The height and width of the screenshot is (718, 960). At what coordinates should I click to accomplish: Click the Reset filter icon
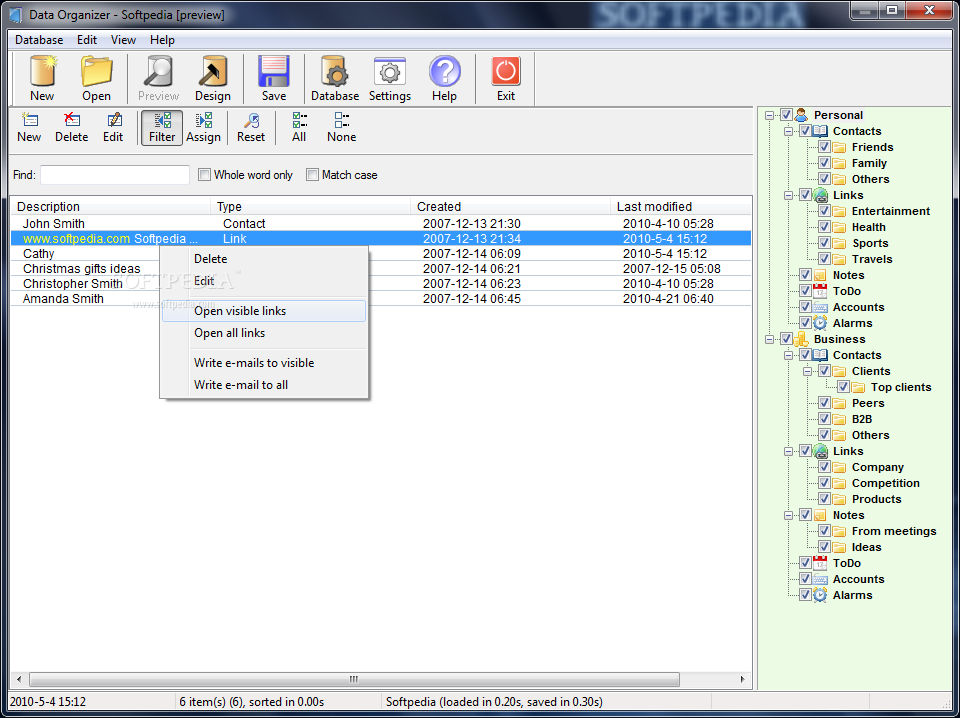click(251, 127)
